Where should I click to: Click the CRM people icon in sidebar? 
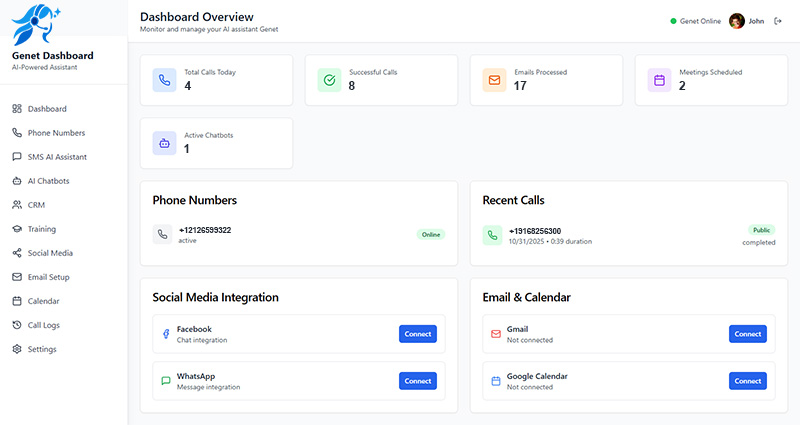click(x=17, y=205)
